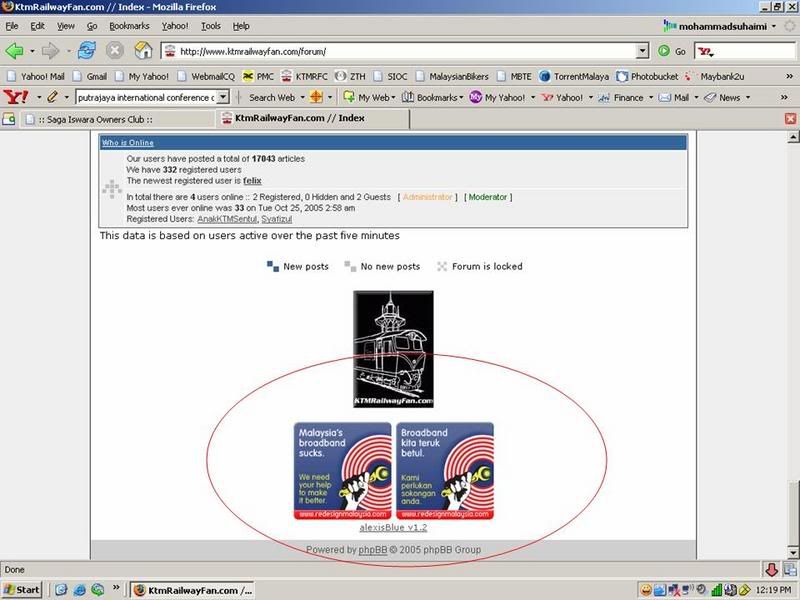Click the Broadband kita teruk betul banner
The width and height of the screenshot is (800, 600).
pyautogui.click(x=445, y=471)
